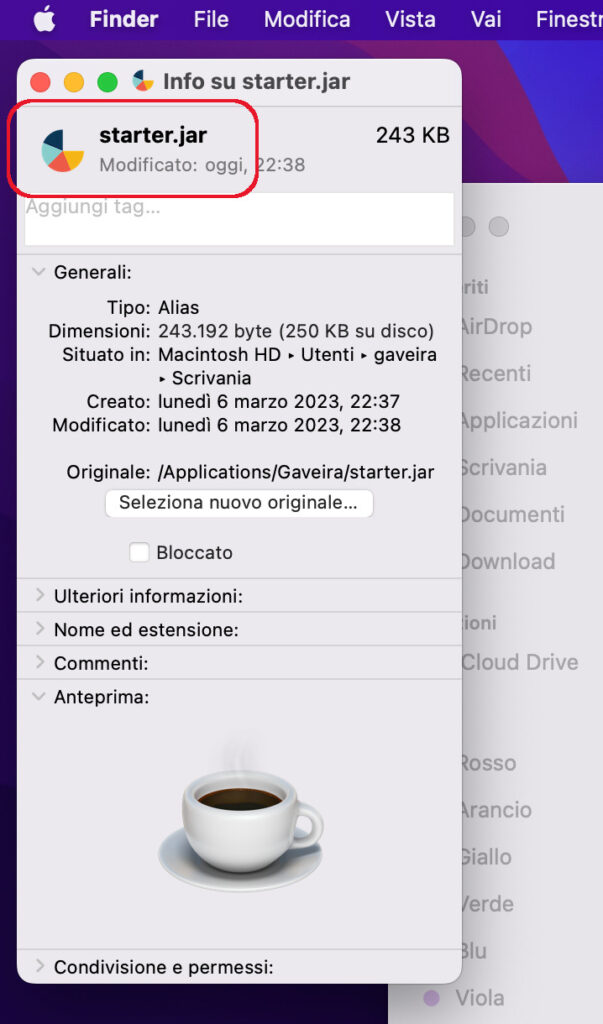Select the Blu tag in sidebar
The image size is (603, 1024).
(474, 951)
